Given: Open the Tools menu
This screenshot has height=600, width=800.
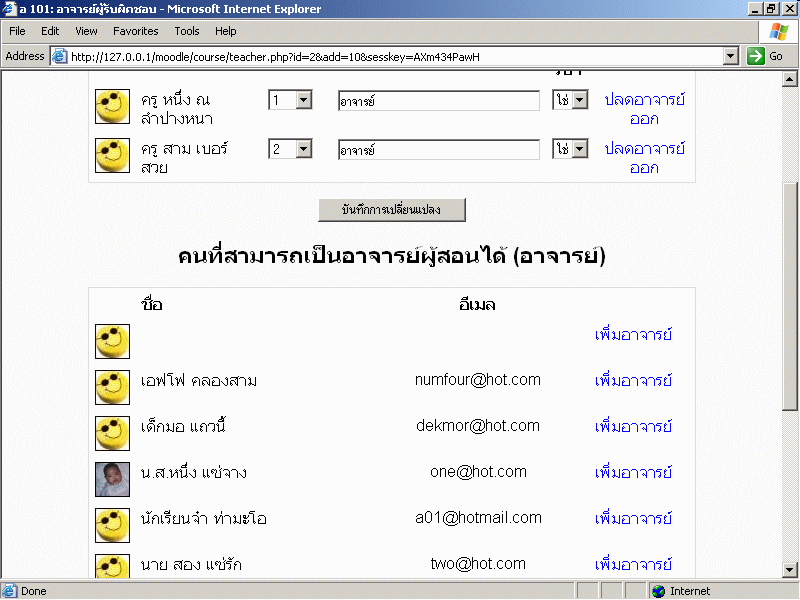Looking at the screenshot, I should coord(187,31).
